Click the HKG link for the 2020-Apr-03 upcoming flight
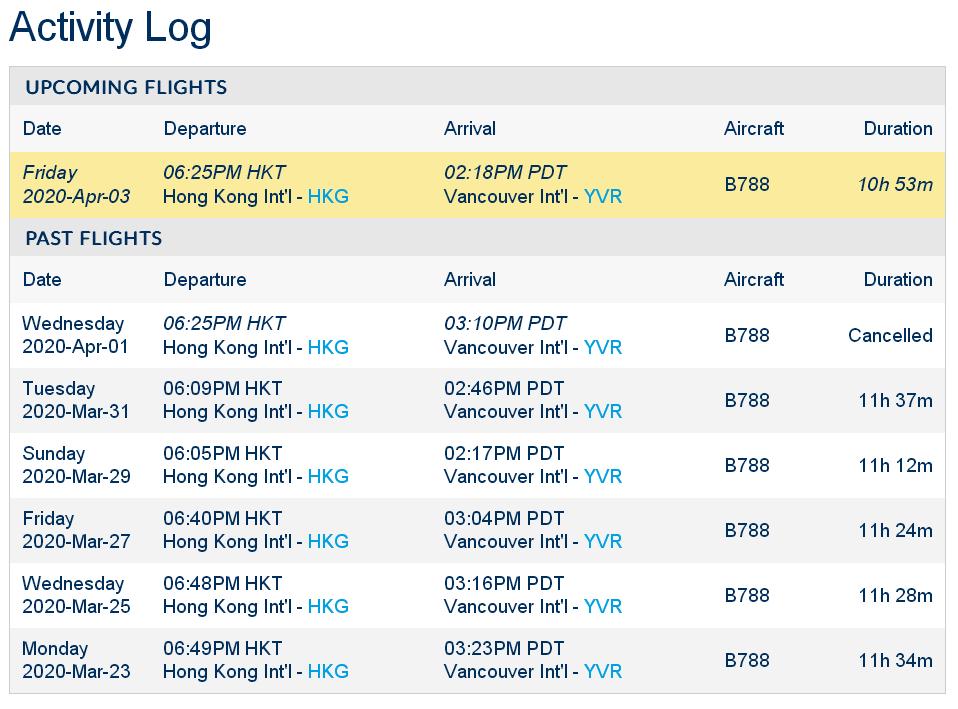The width and height of the screenshot is (958, 709). click(328, 197)
